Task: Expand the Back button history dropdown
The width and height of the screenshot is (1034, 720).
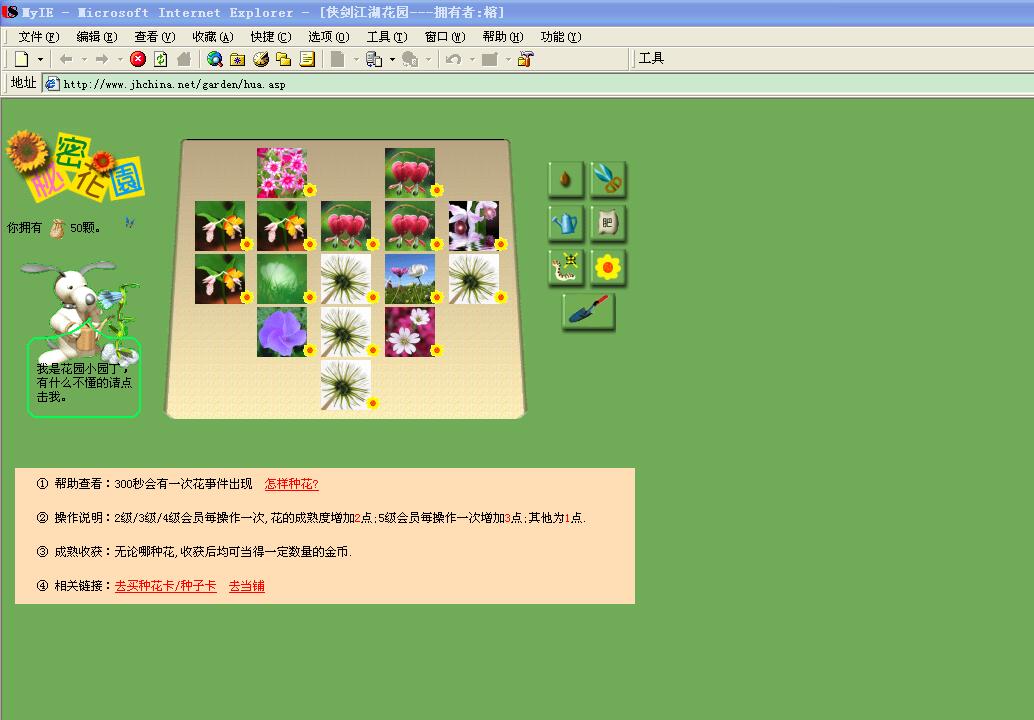Action: [84, 59]
